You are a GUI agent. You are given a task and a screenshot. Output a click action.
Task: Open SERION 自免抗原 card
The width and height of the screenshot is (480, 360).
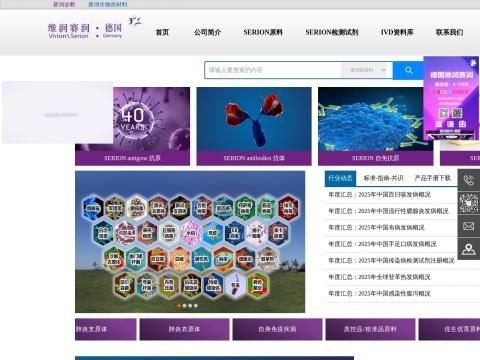(376, 126)
